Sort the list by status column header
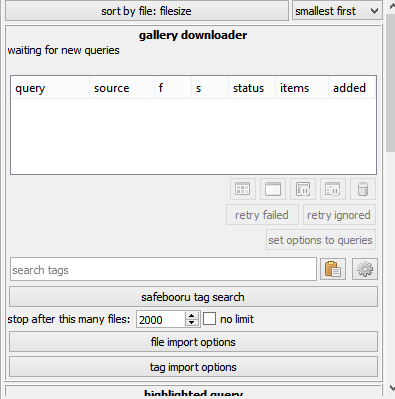395x399 pixels. 252,88
